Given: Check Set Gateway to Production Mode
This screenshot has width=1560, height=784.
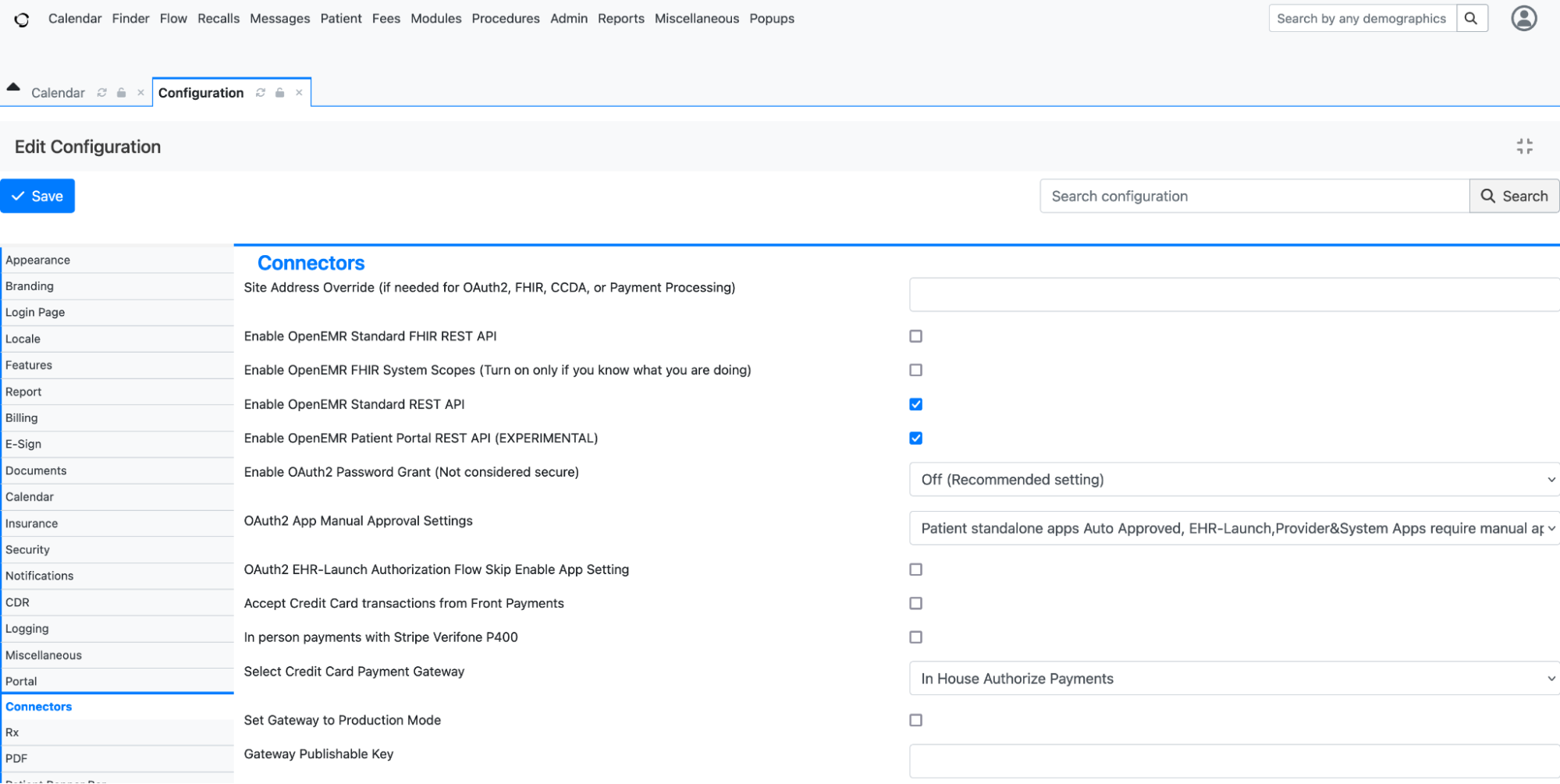Looking at the screenshot, I should pos(915,721).
